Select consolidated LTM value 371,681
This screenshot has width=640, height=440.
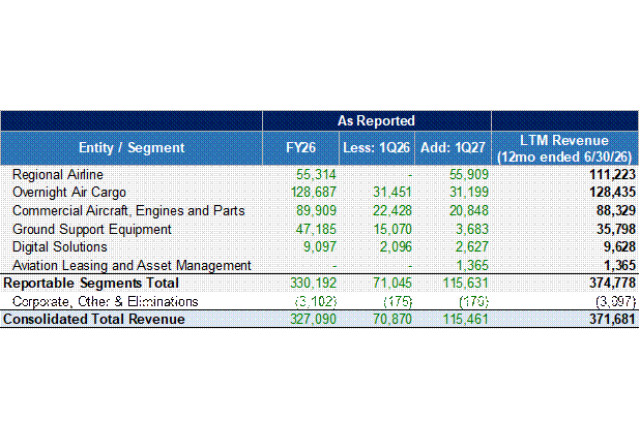612,319
